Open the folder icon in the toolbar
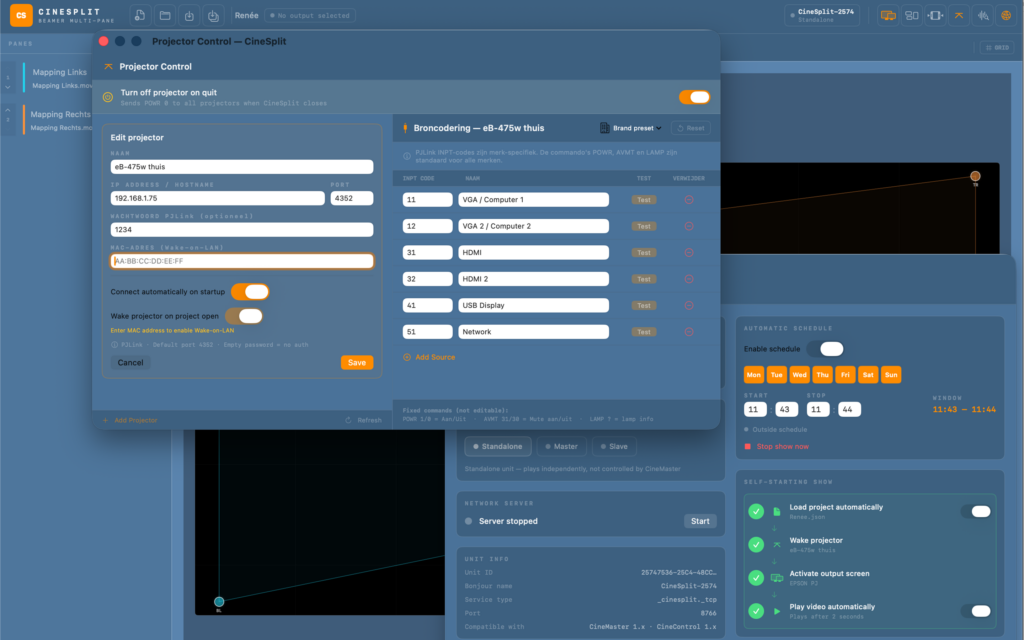 165,15
